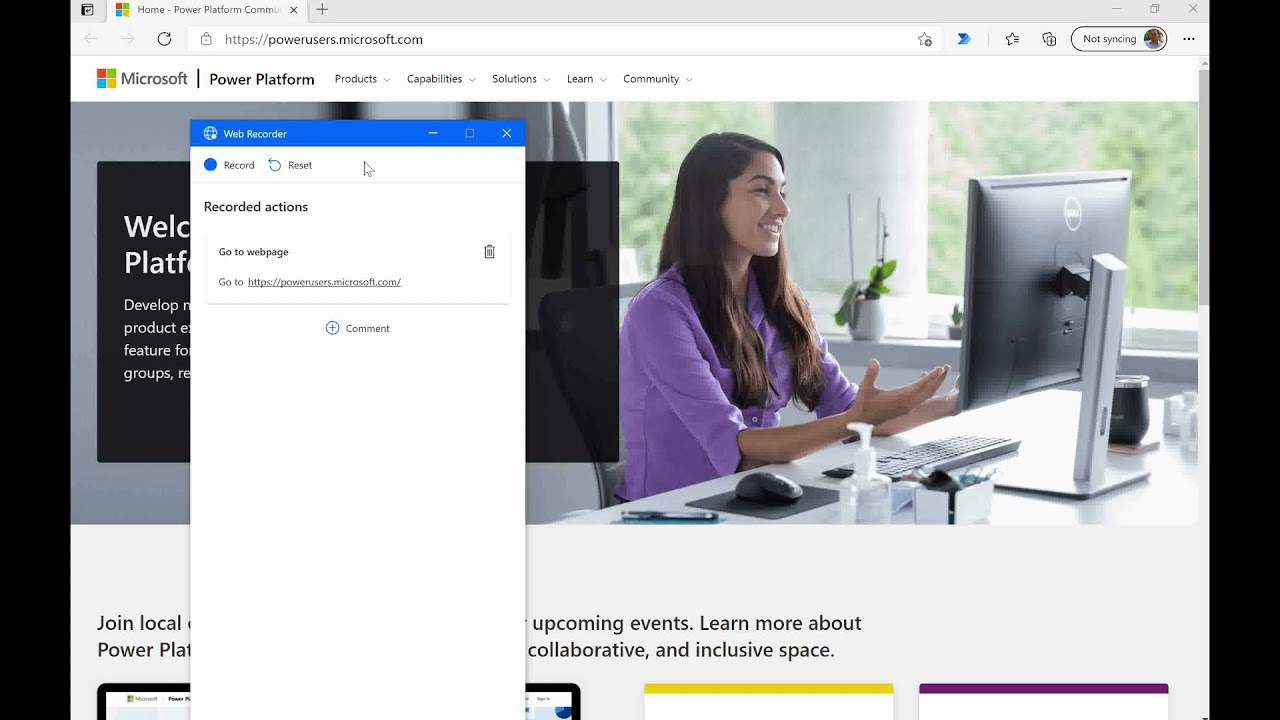Click Reset in the Web Recorder
The image size is (1280, 720).
(290, 165)
